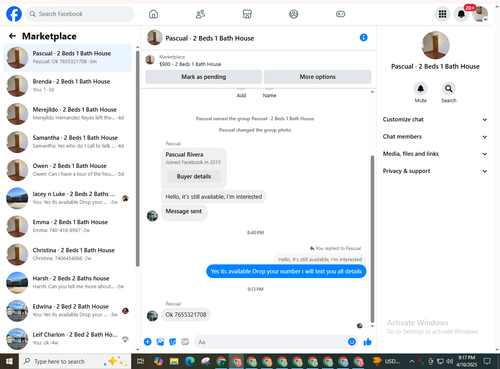
Task: Open the Marketplace storefront icon
Action: 247,14
